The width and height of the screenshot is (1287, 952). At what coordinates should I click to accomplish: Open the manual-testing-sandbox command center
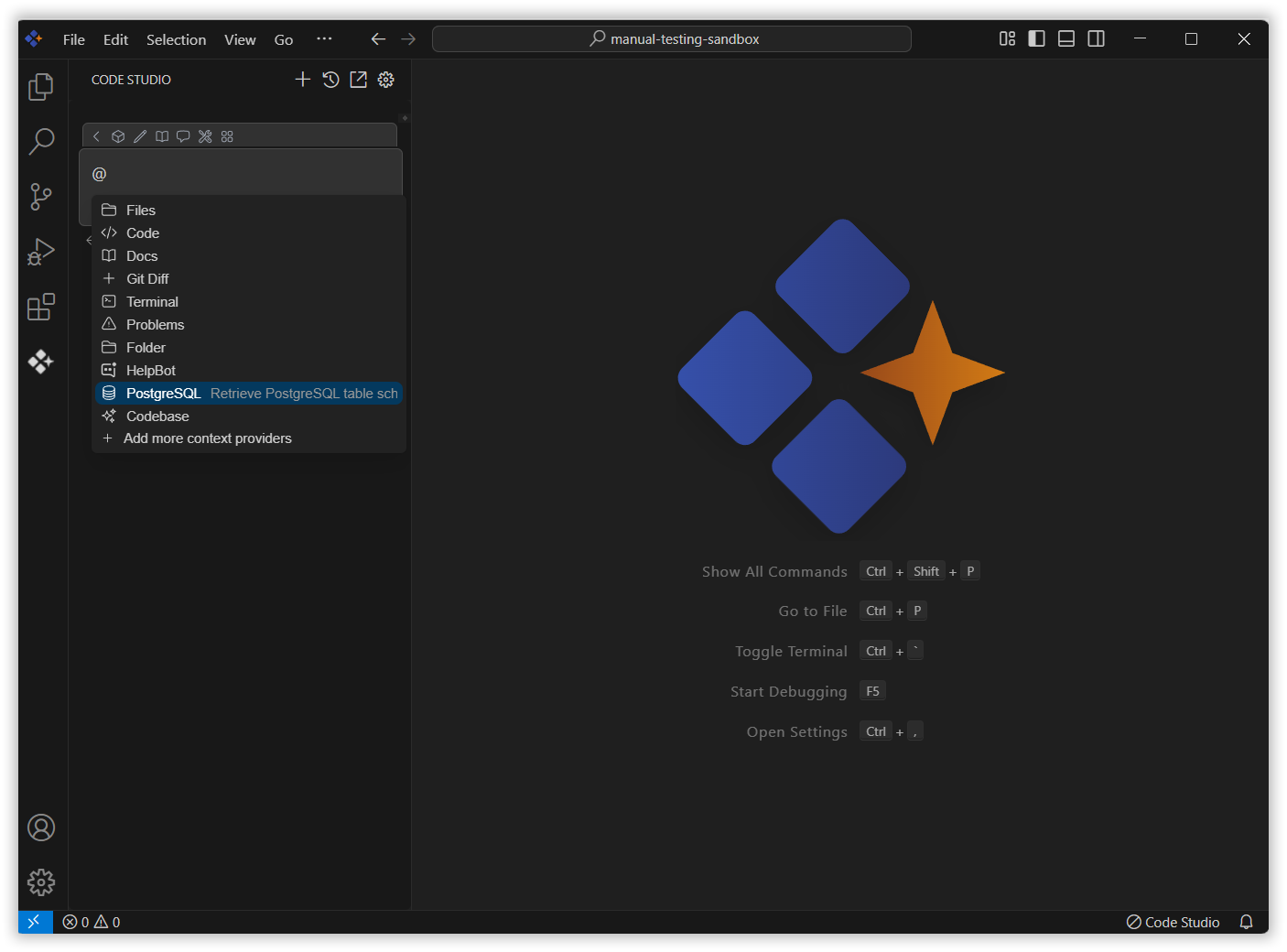click(672, 38)
